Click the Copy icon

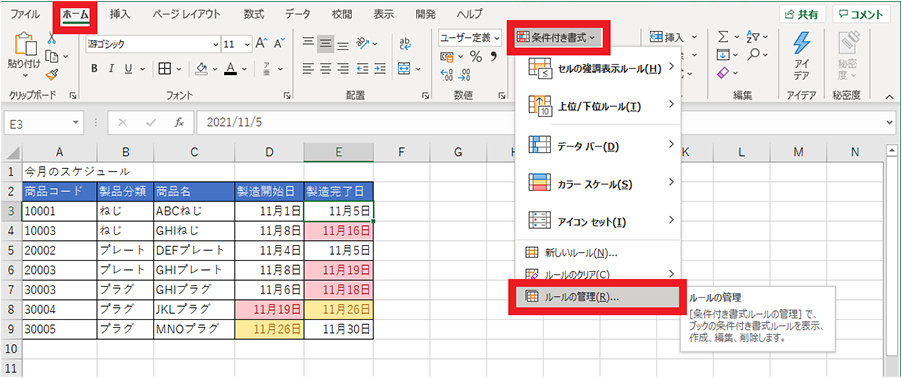(52, 56)
